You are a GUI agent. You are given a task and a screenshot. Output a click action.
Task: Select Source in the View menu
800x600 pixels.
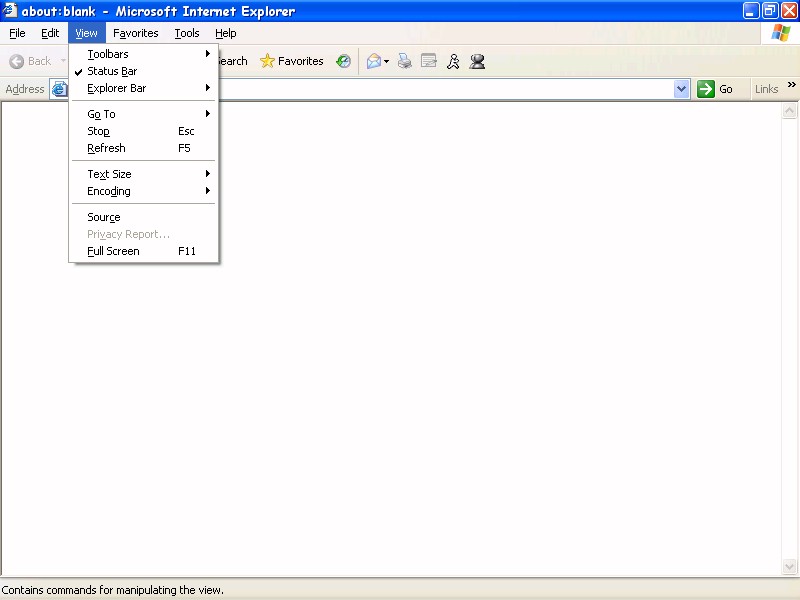[x=144, y=217]
